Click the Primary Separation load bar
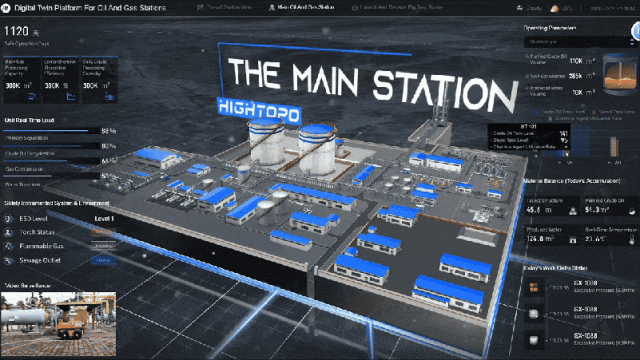 51,131
